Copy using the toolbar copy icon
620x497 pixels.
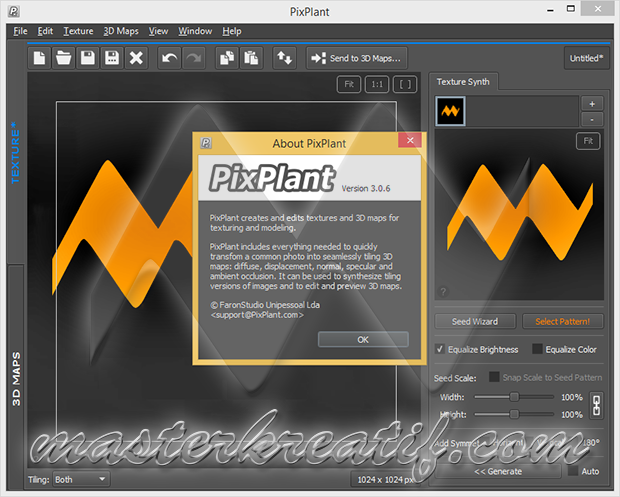pos(227,58)
